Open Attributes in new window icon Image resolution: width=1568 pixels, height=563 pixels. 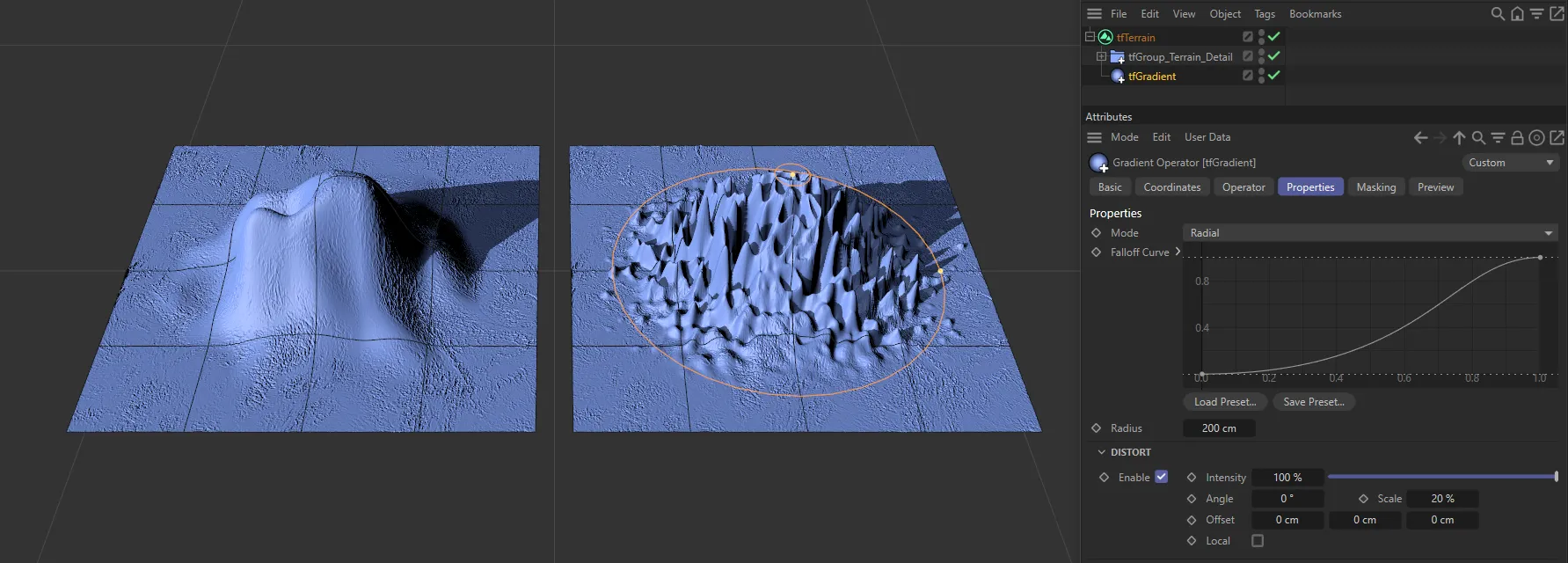point(1557,138)
